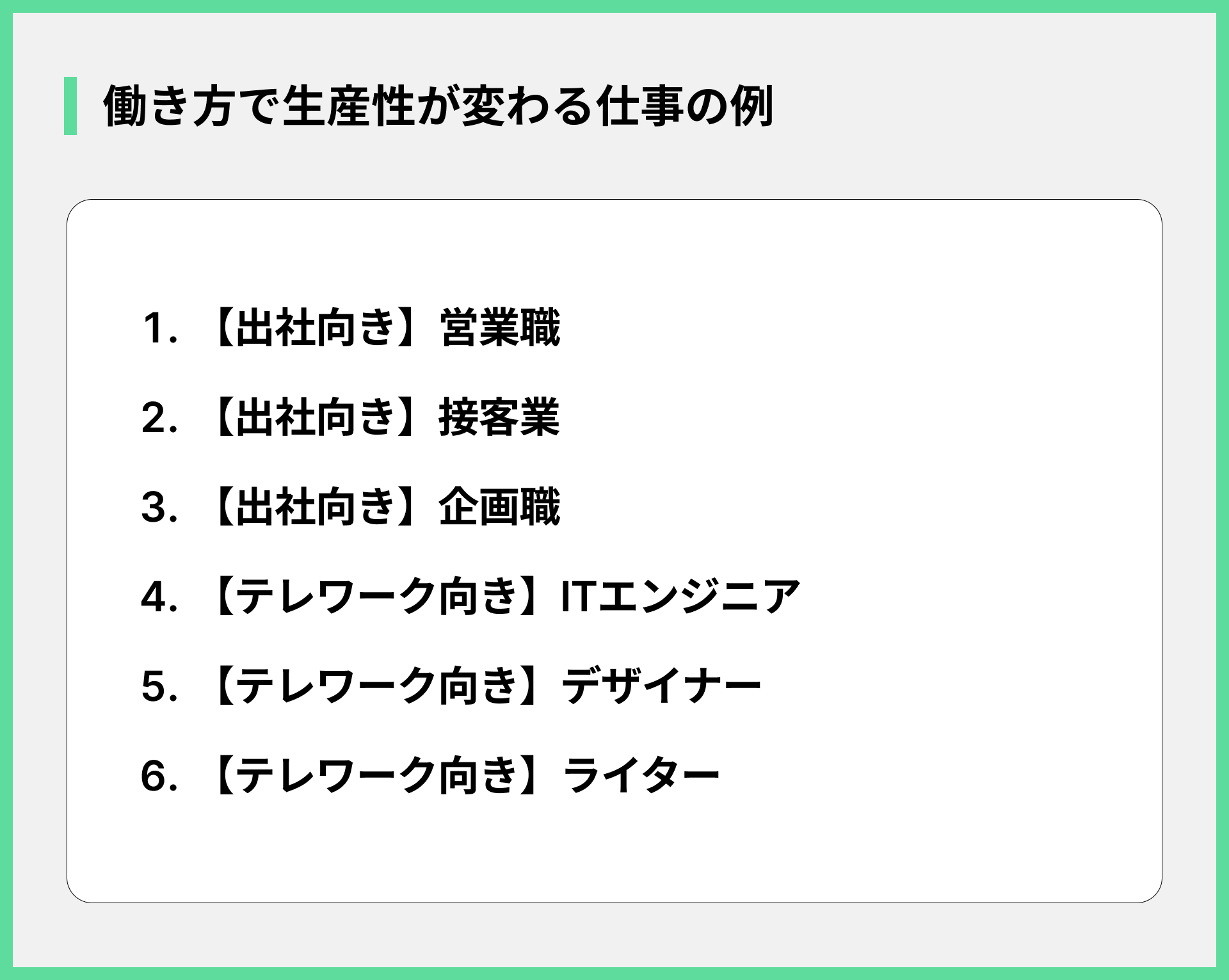Image resolution: width=1229 pixels, height=980 pixels.
Task: Open the ライター list entry
Action: click(641, 776)
